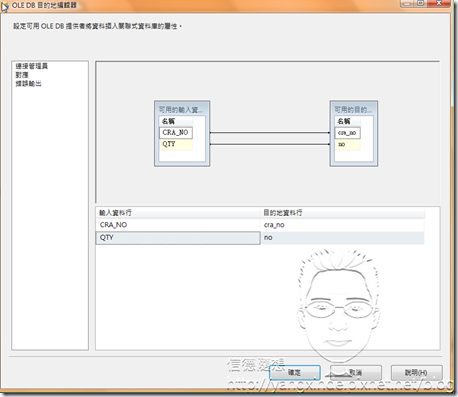The height and width of the screenshot is (397, 458).
Task: Select the no item in destination columns box
Action: click(x=347, y=144)
